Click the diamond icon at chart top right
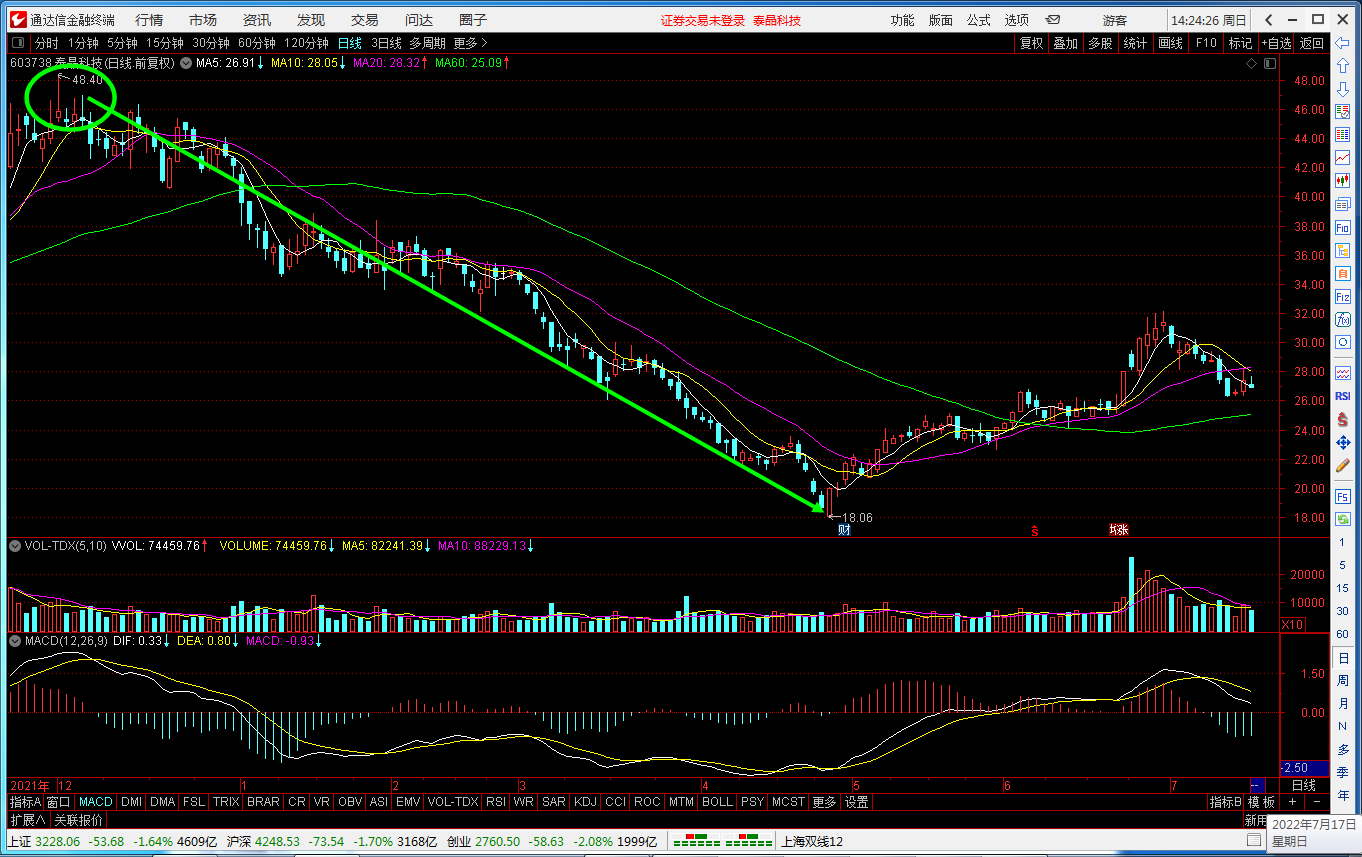 pos(1251,63)
